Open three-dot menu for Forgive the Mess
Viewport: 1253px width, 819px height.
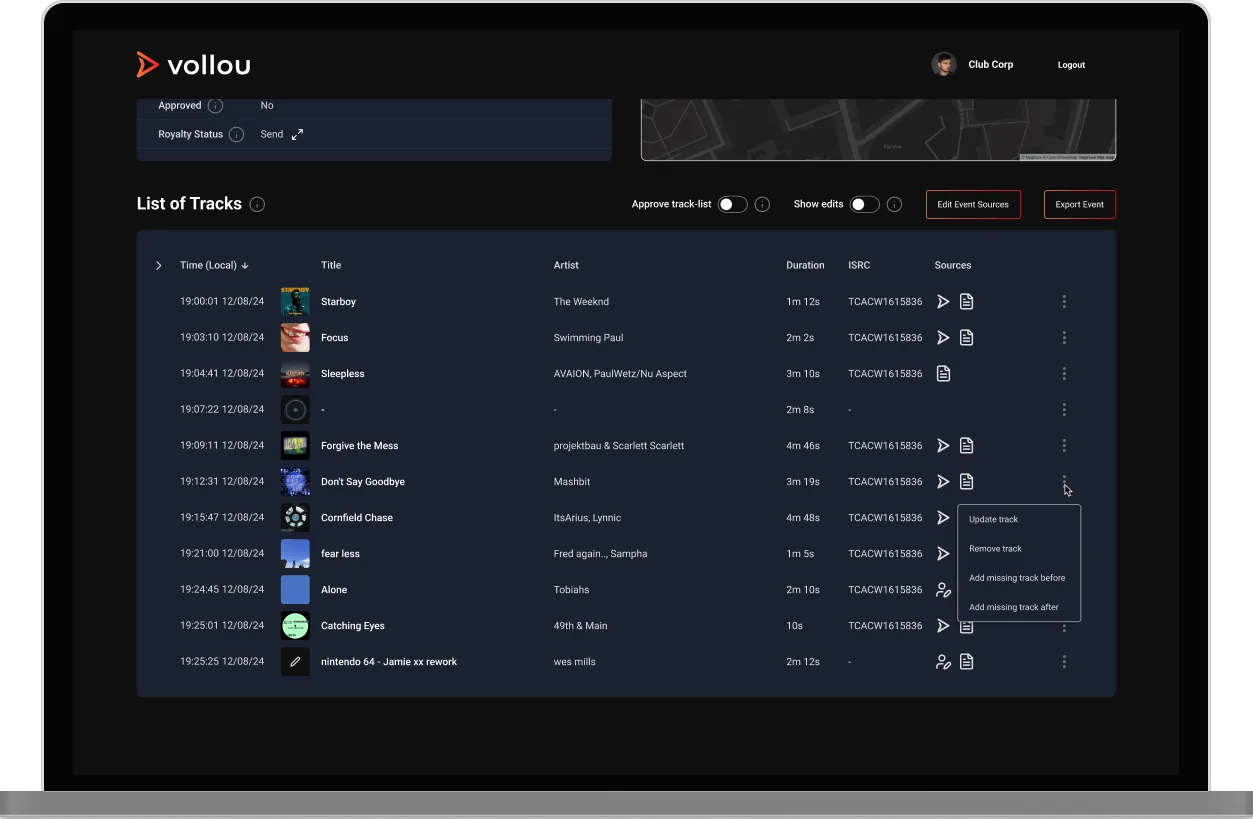pos(1064,445)
